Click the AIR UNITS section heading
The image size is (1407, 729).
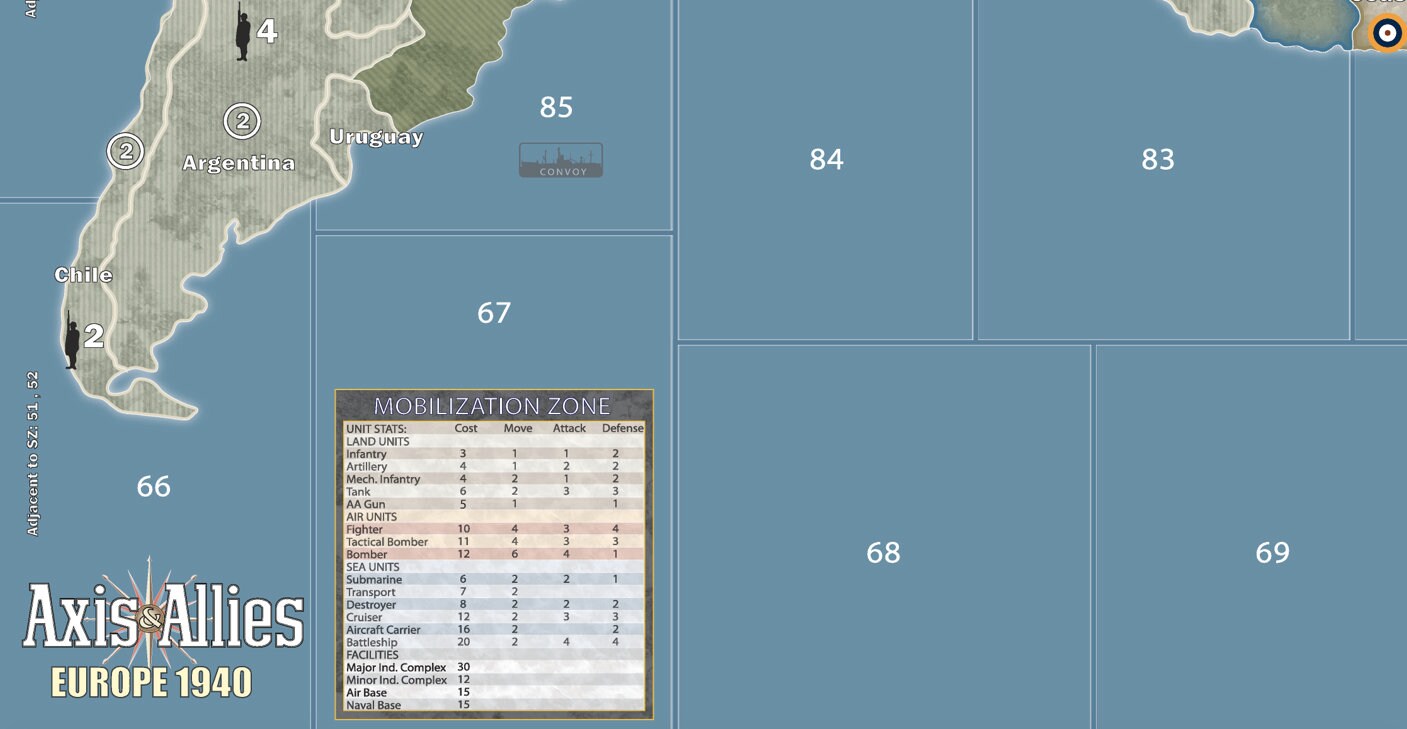pos(372,517)
